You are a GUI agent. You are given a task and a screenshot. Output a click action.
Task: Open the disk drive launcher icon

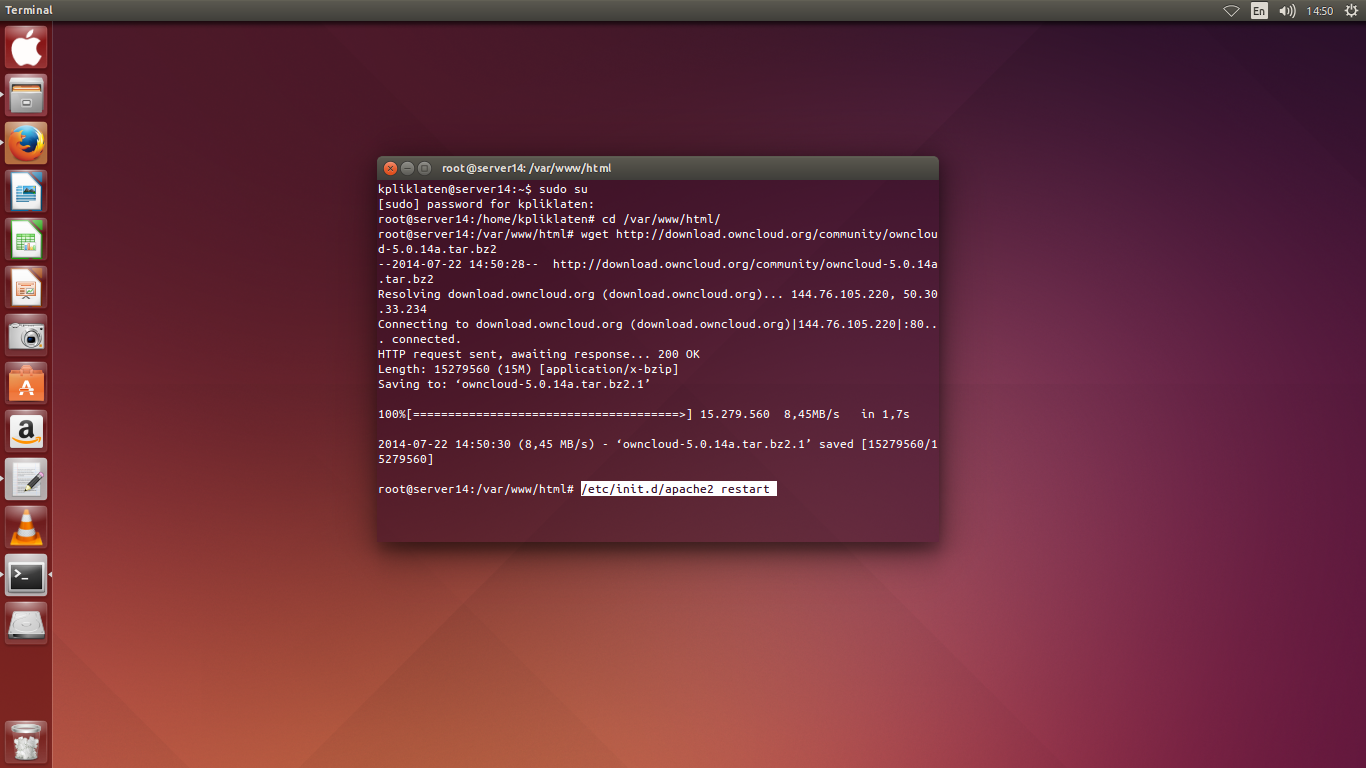26,623
